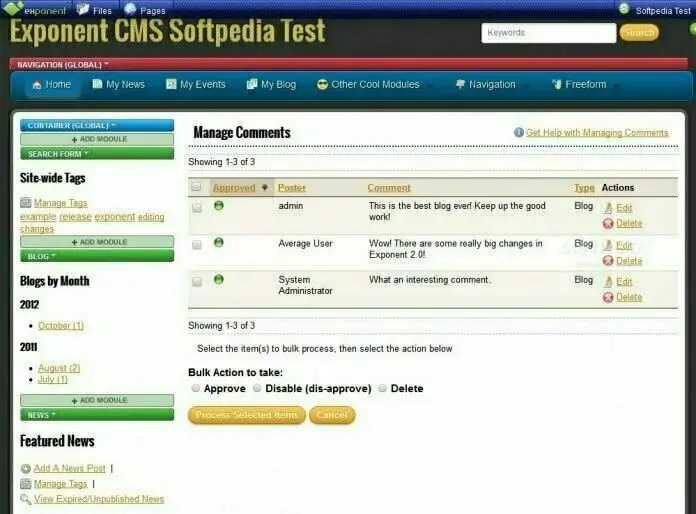Click the red delete icon for Average User's comment

pyautogui.click(x=608, y=261)
